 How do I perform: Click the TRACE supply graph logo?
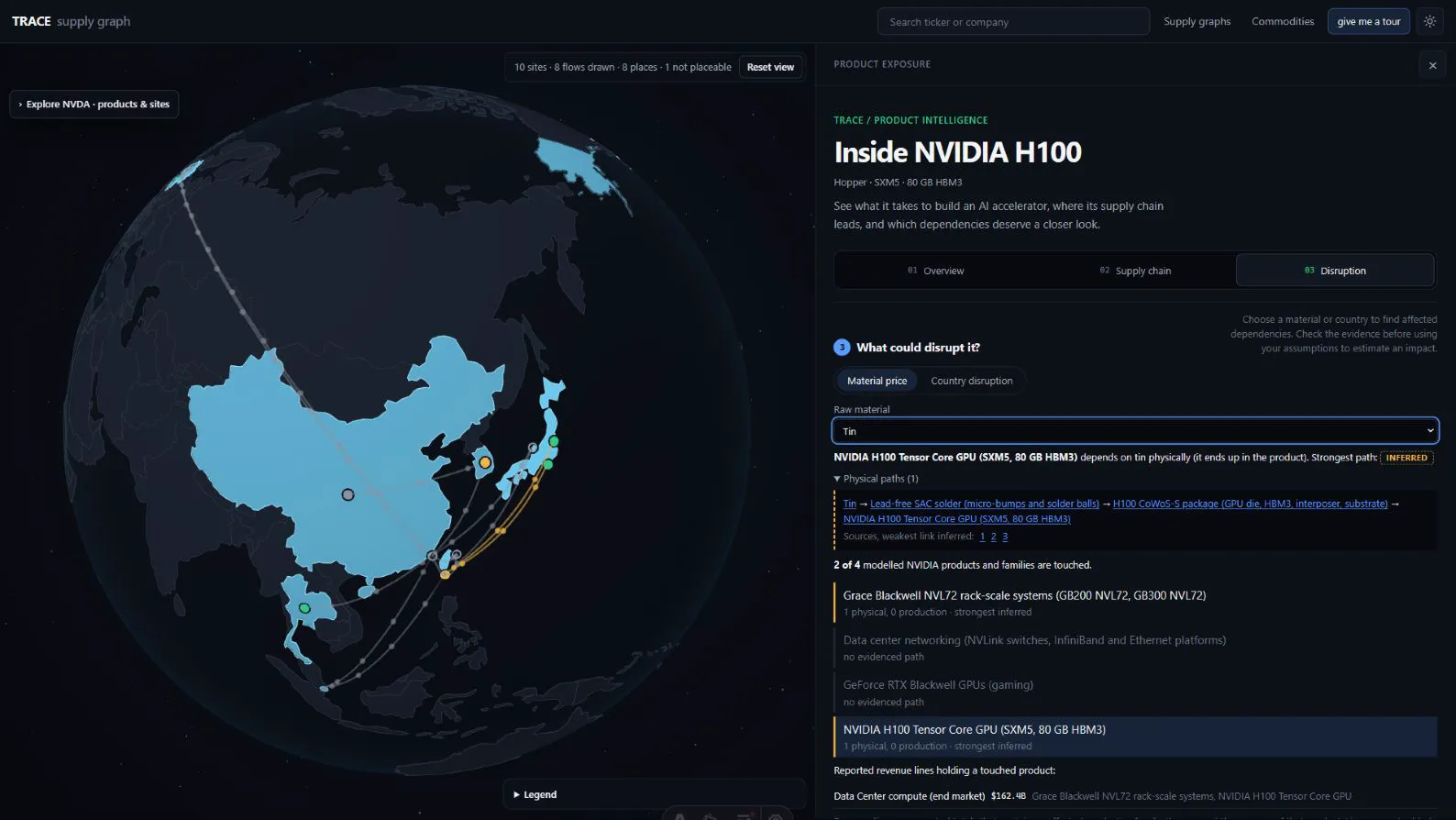coord(71,21)
